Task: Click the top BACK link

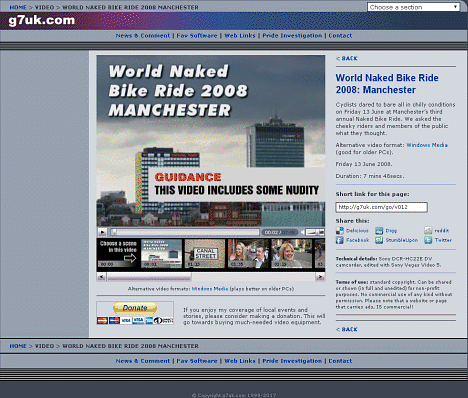Action: [x=347, y=59]
